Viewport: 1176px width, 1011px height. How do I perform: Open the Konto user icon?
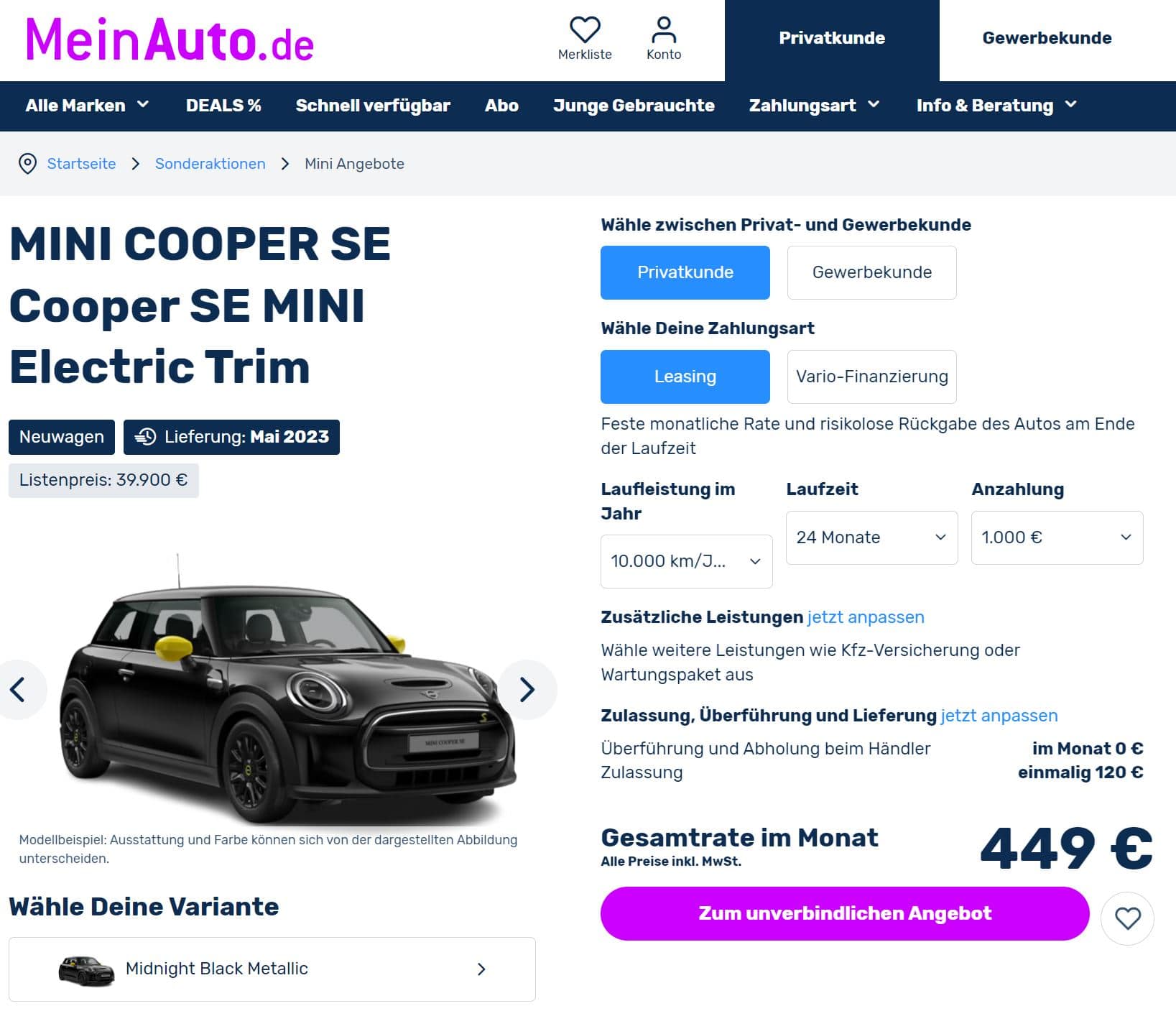(663, 30)
